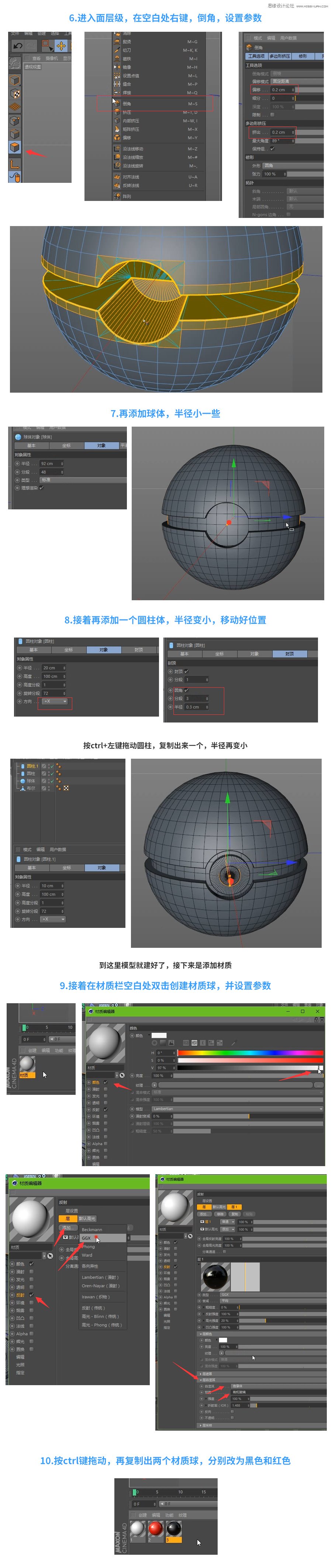Click the white color swatch beside 颜色

click(159, 1035)
